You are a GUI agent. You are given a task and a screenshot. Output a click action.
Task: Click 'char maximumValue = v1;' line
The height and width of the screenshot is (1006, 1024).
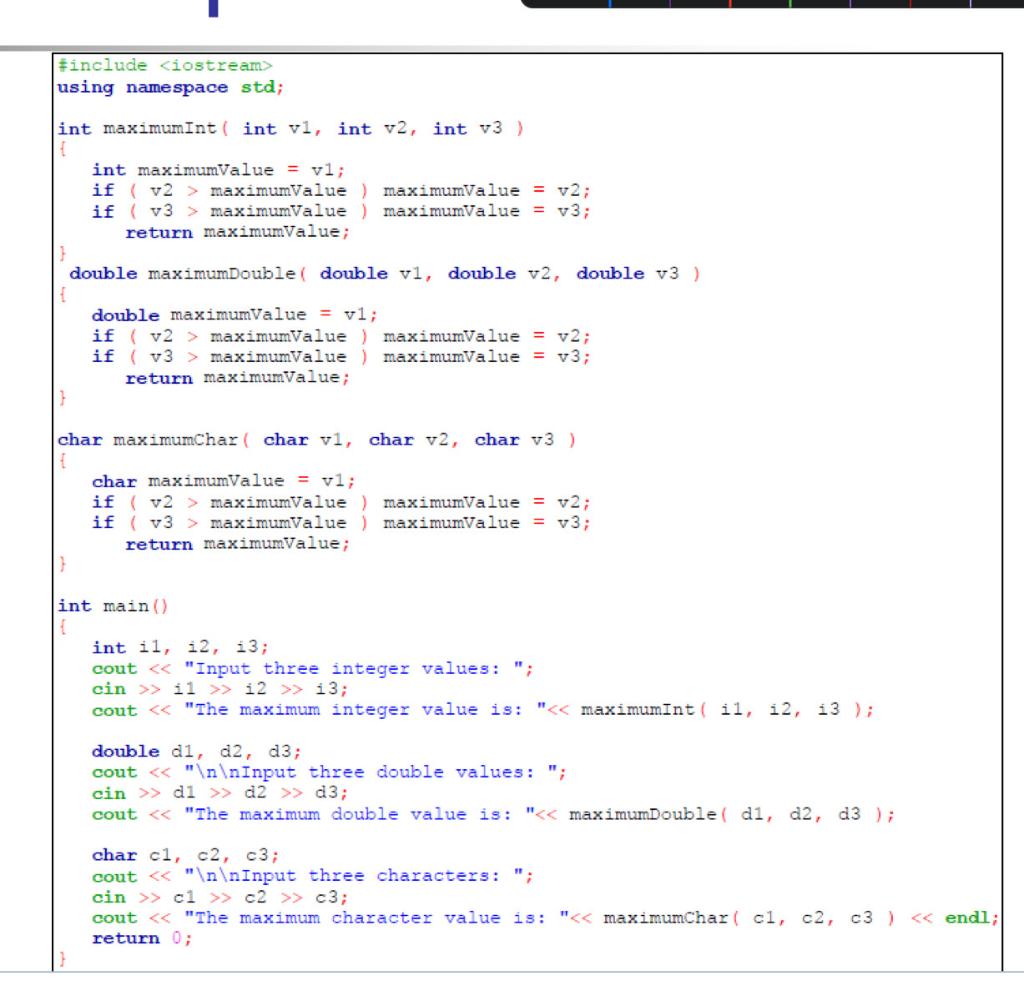(x=223, y=481)
